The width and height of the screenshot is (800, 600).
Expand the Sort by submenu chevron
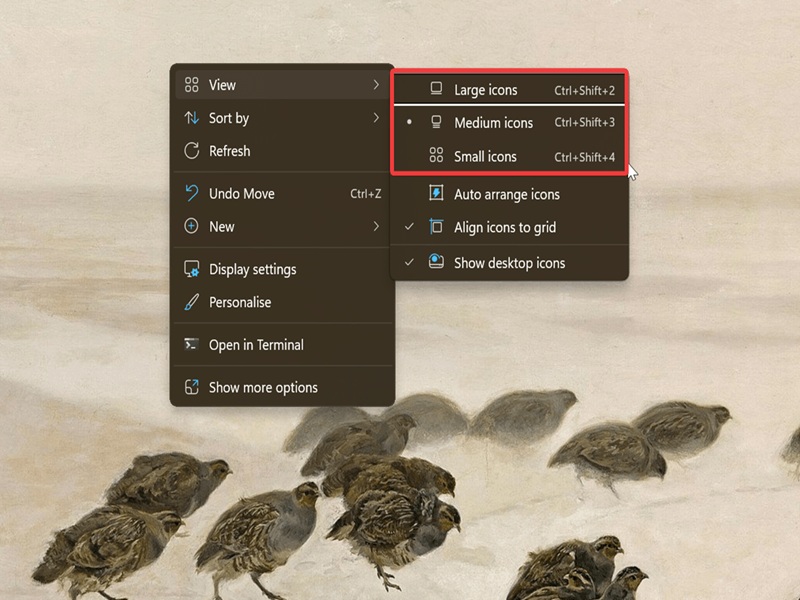pos(376,118)
